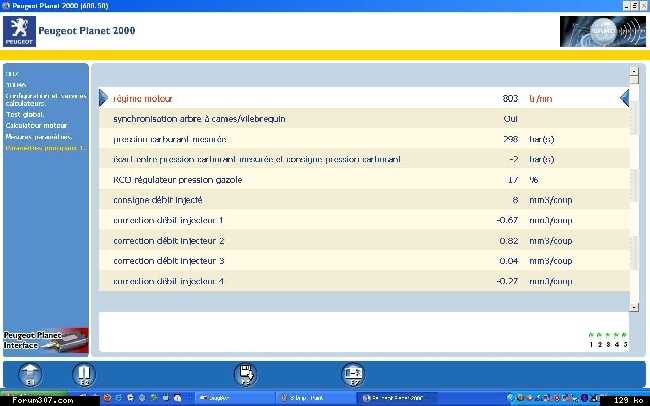The height and width of the screenshot is (406, 650).
Task: Click the F2 pause button
Action: coord(84,374)
